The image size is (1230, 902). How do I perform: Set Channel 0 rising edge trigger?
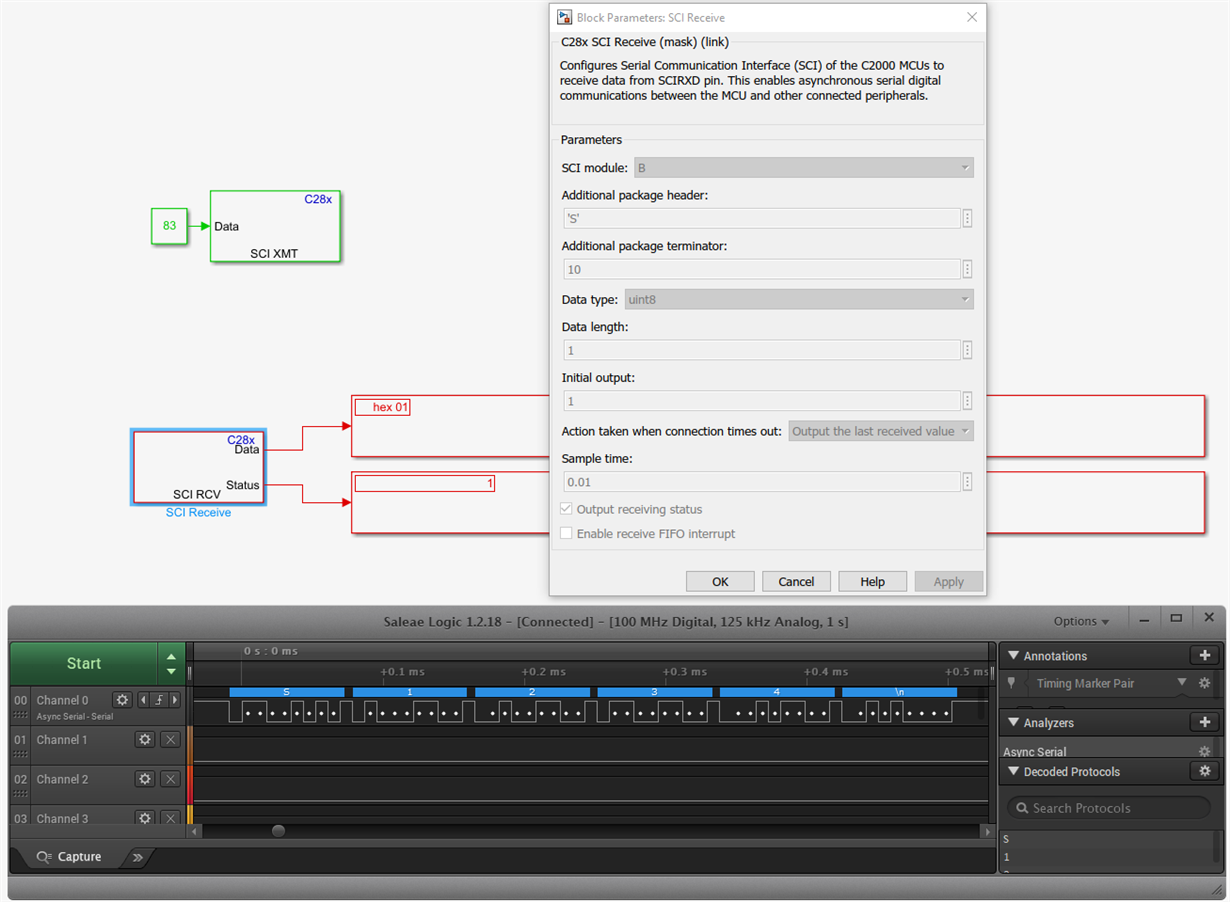click(159, 700)
